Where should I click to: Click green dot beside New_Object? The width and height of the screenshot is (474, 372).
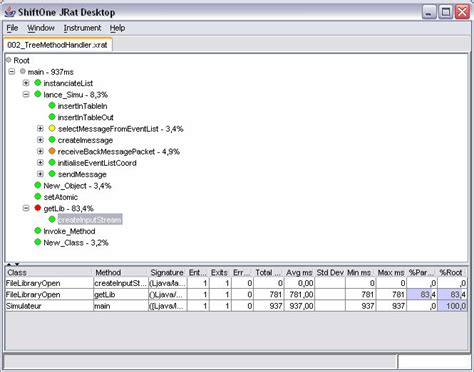click(x=38, y=185)
